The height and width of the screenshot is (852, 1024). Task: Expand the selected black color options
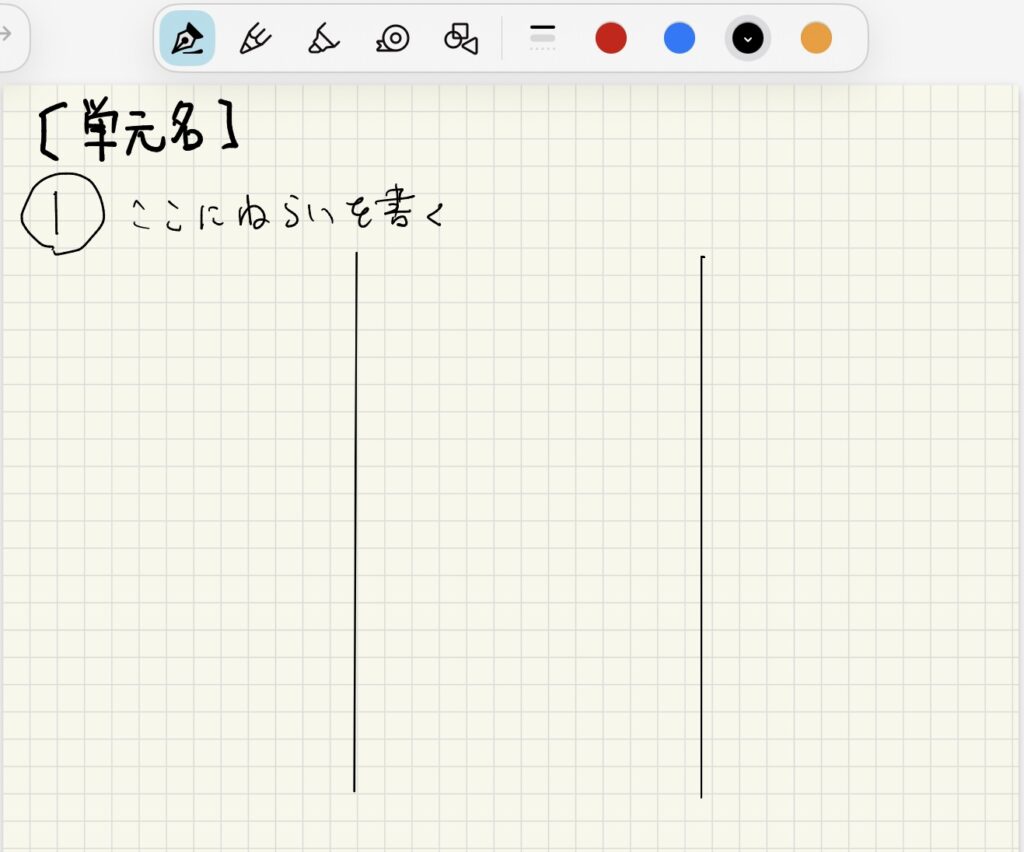tap(747, 39)
